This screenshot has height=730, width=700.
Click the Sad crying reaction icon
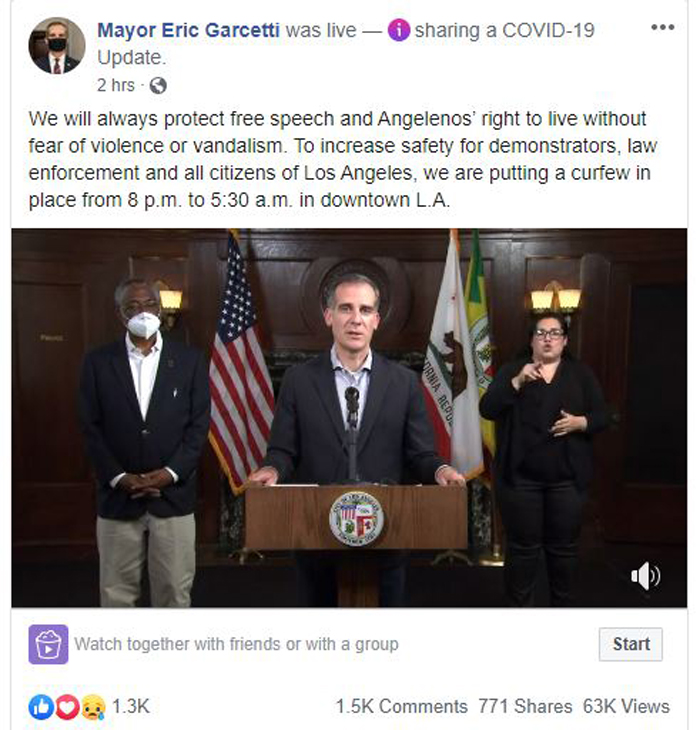click(x=90, y=706)
